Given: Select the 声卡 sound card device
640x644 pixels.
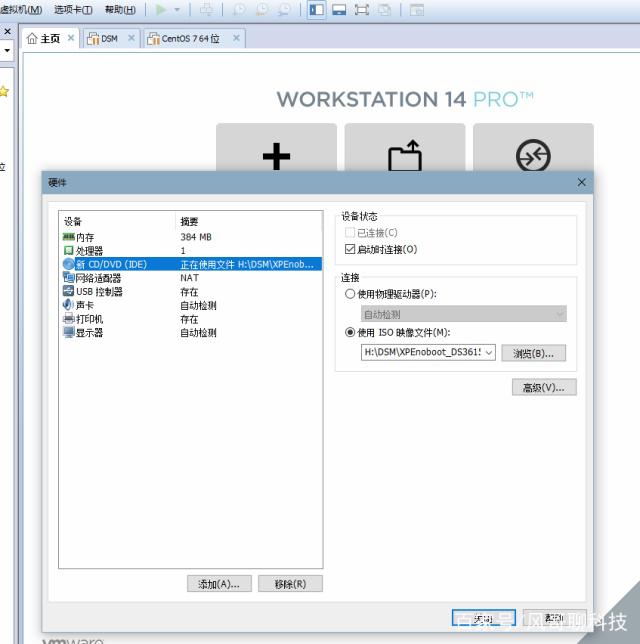Looking at the screenshot, I should 85,305.
